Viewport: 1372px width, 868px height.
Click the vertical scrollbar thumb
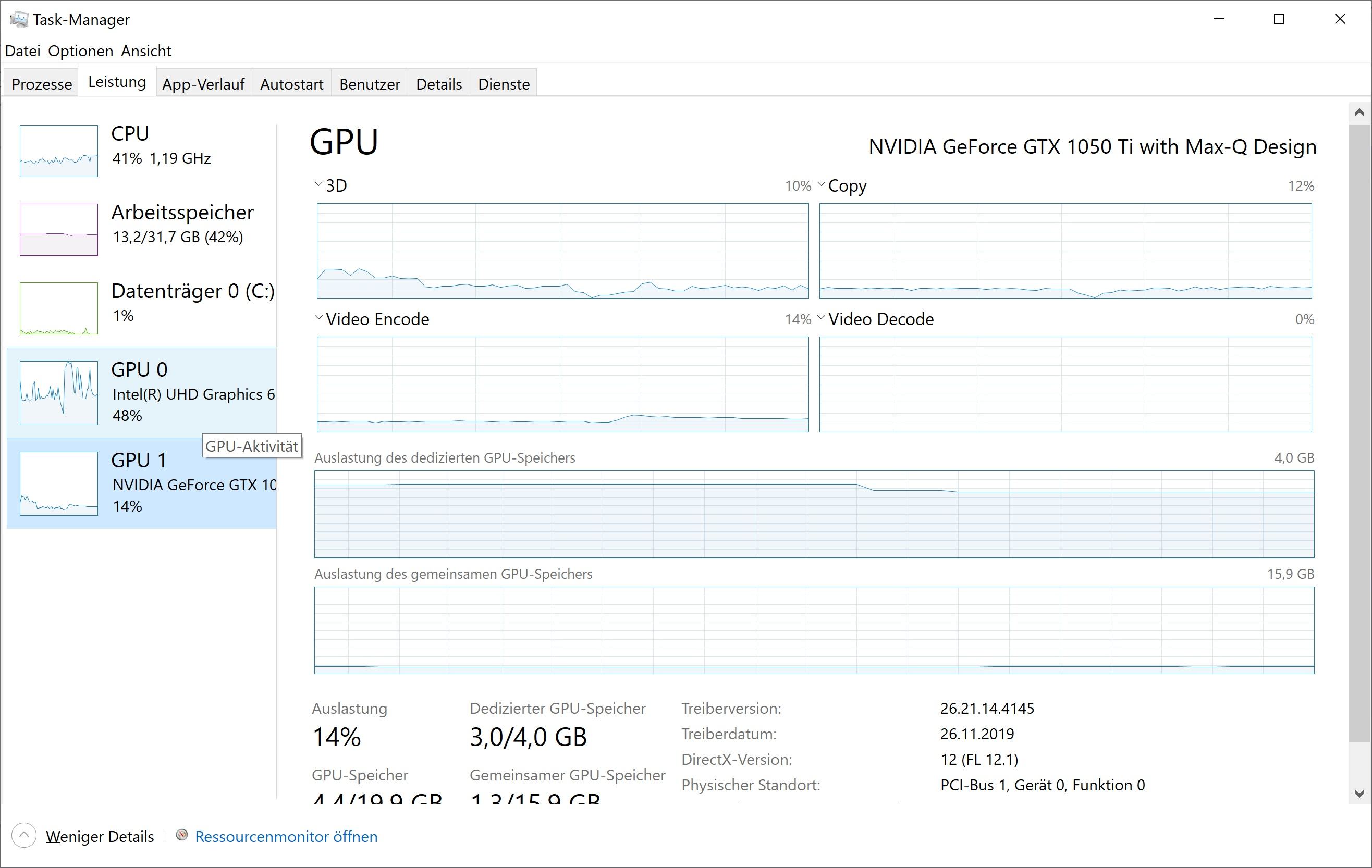[1359, 433]
